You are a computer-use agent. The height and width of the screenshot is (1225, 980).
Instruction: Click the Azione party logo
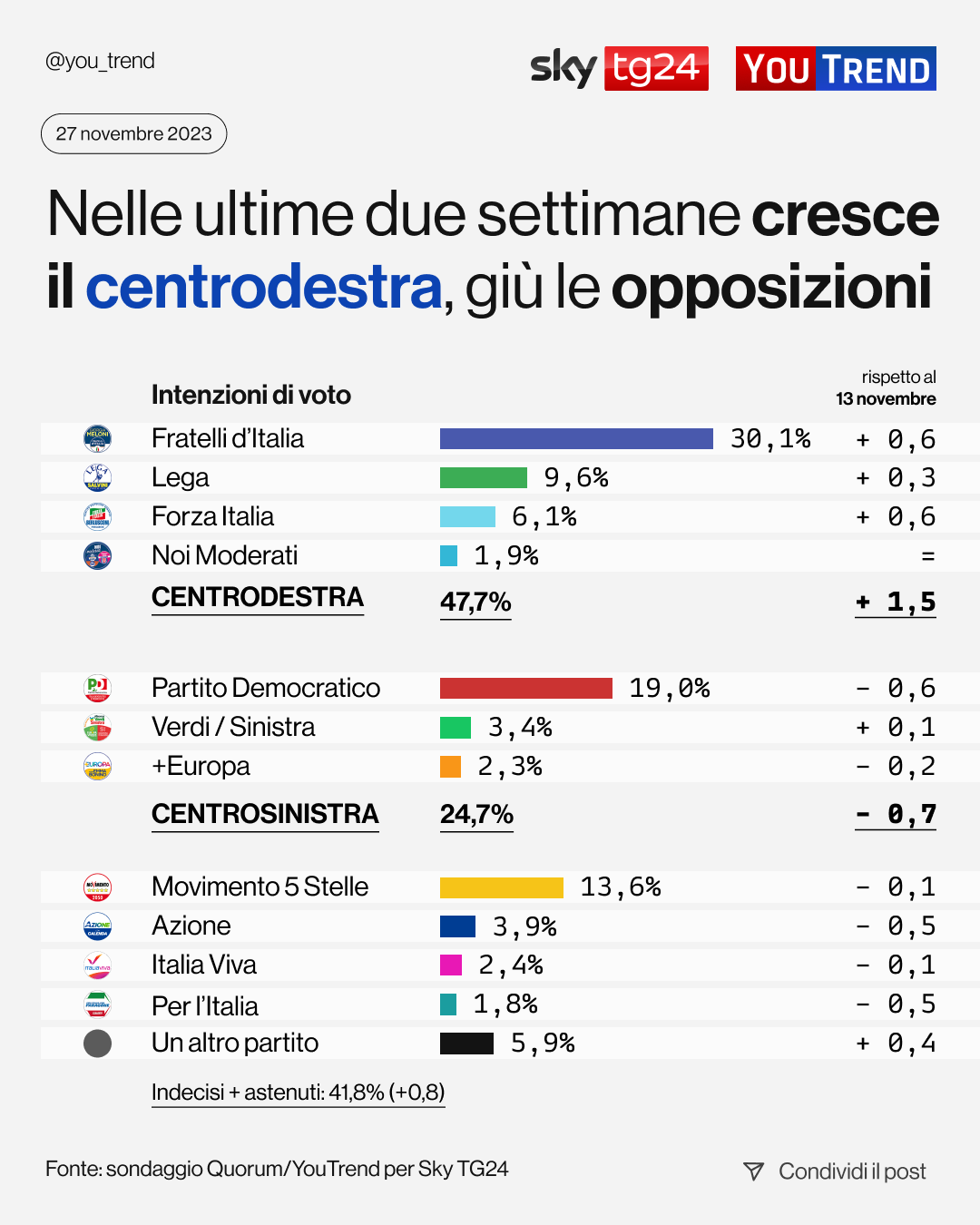coord(97,926)
